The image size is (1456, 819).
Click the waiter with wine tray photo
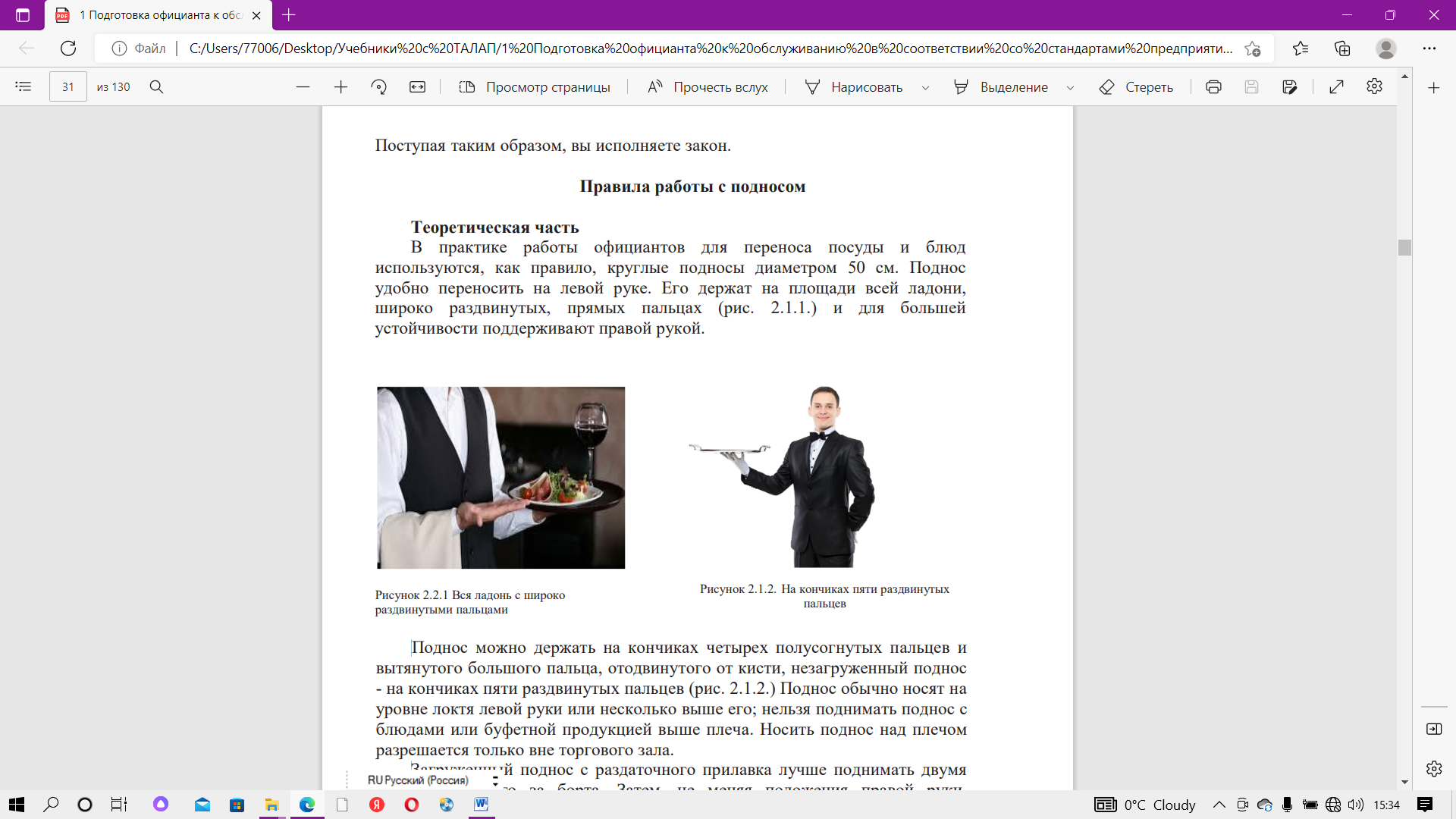coord(500,478)
